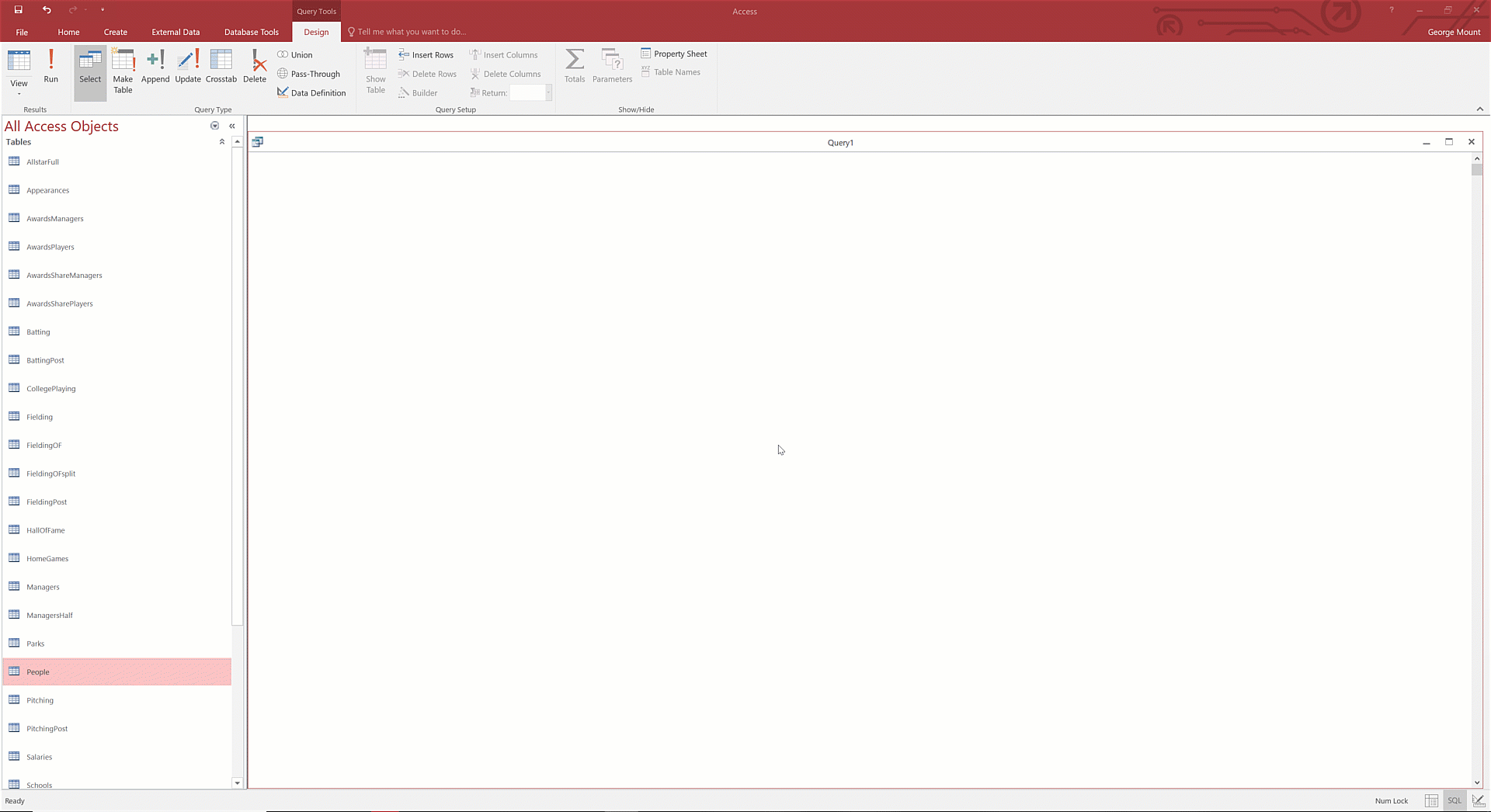Switch to the Home tab
The height and width of the screenshot is (812, 1491).
pos(68,32)
